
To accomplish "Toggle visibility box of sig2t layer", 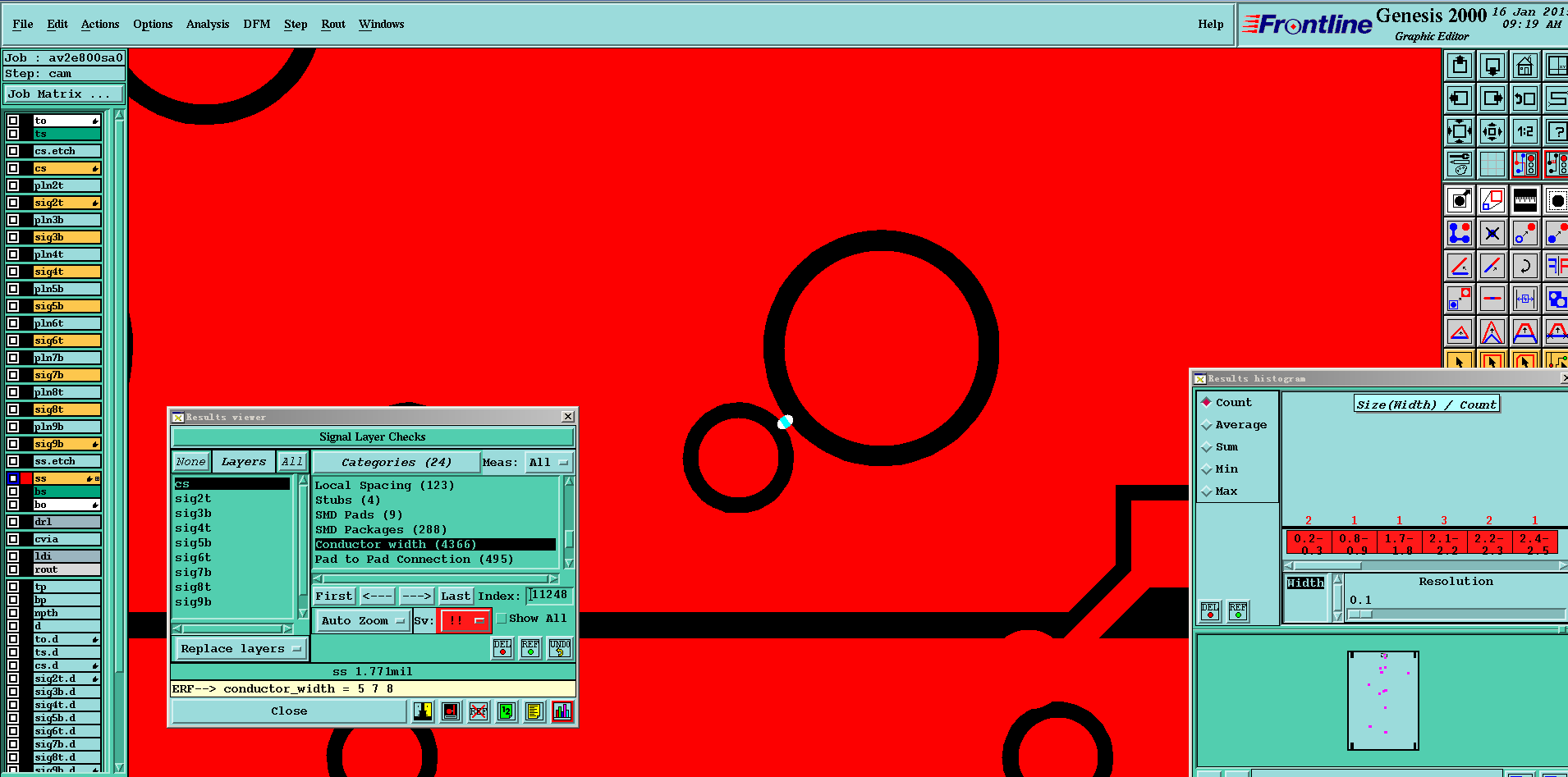I will pyautogui.click(x=13, y=203).
